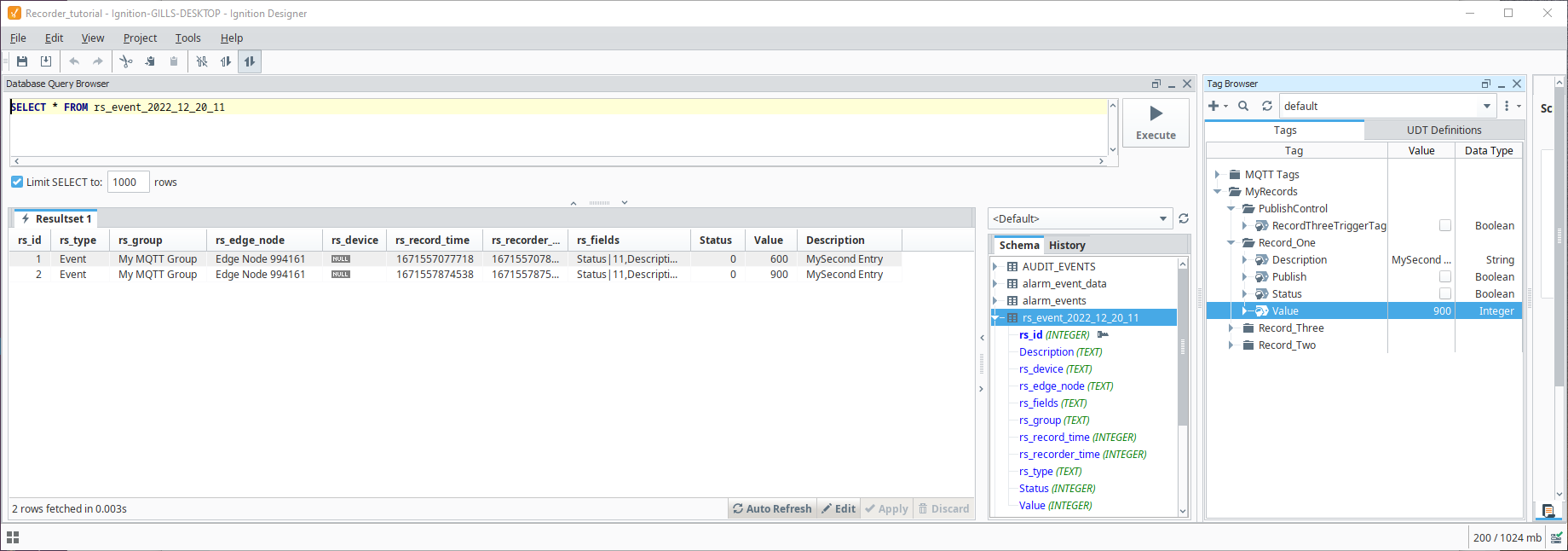Open the File menu
This screenshot has width=1568, height=551.
pyautogui.click(x=18, y=38)
